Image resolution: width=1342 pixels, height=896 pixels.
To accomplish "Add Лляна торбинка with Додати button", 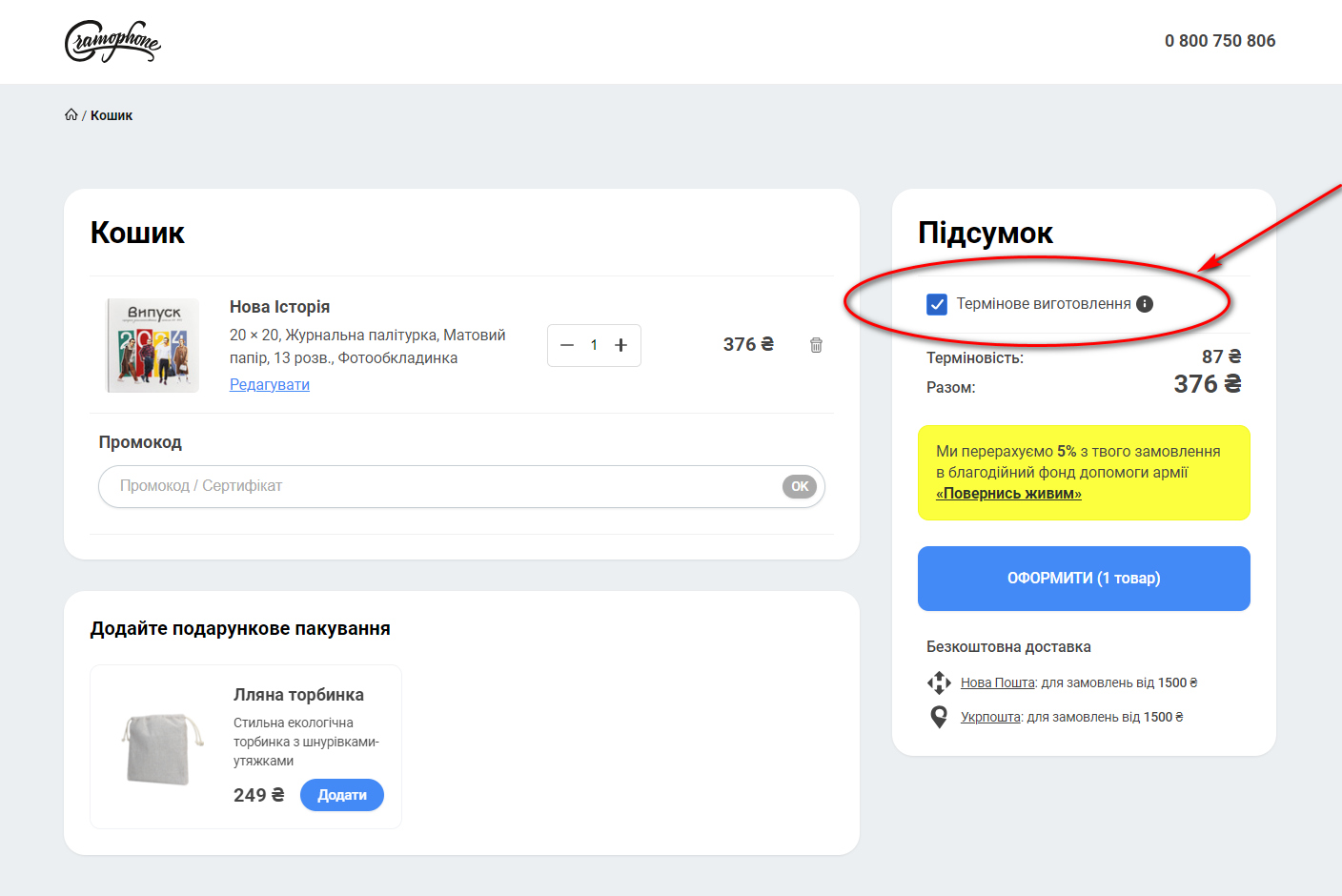I will 341,795.
